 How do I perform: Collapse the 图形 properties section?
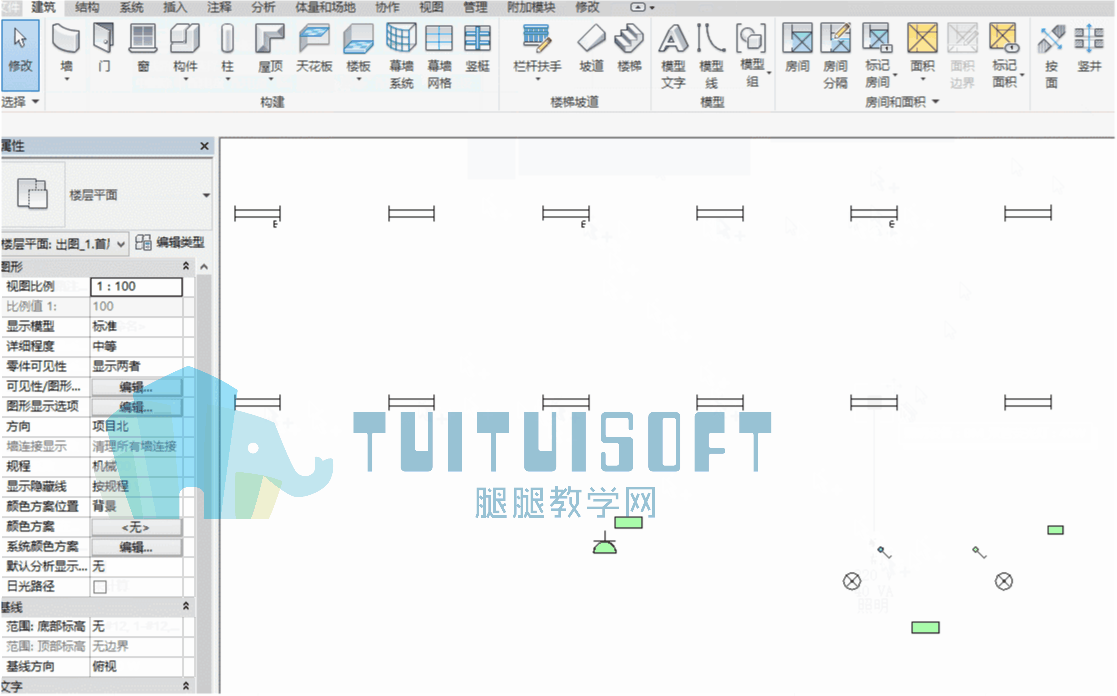click(x=186, y=266)
